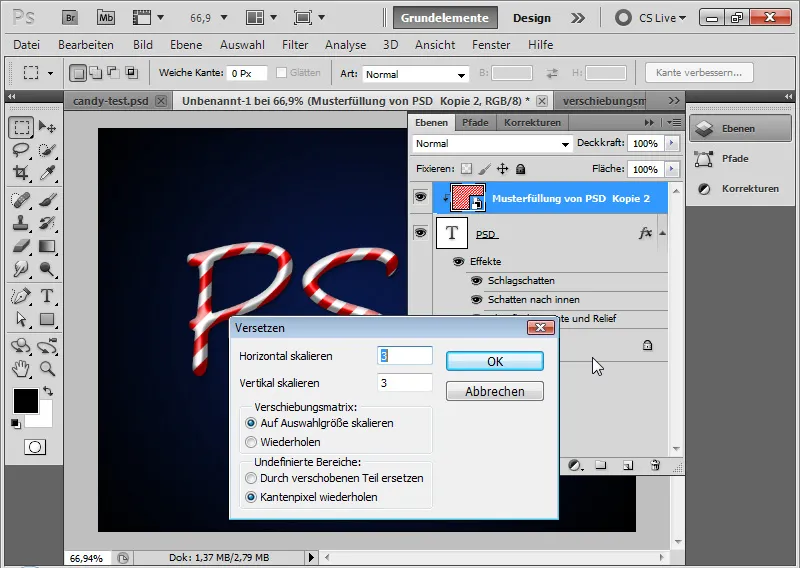Click the create new layer icon

[628, 465]
